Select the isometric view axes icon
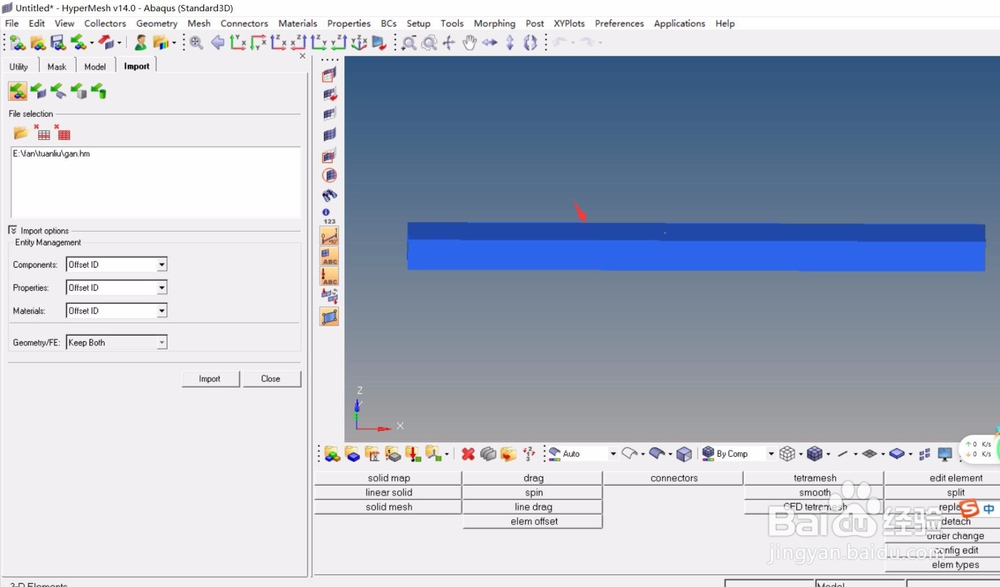This screenshot has width=1000, height=587. tap(359, 43)
